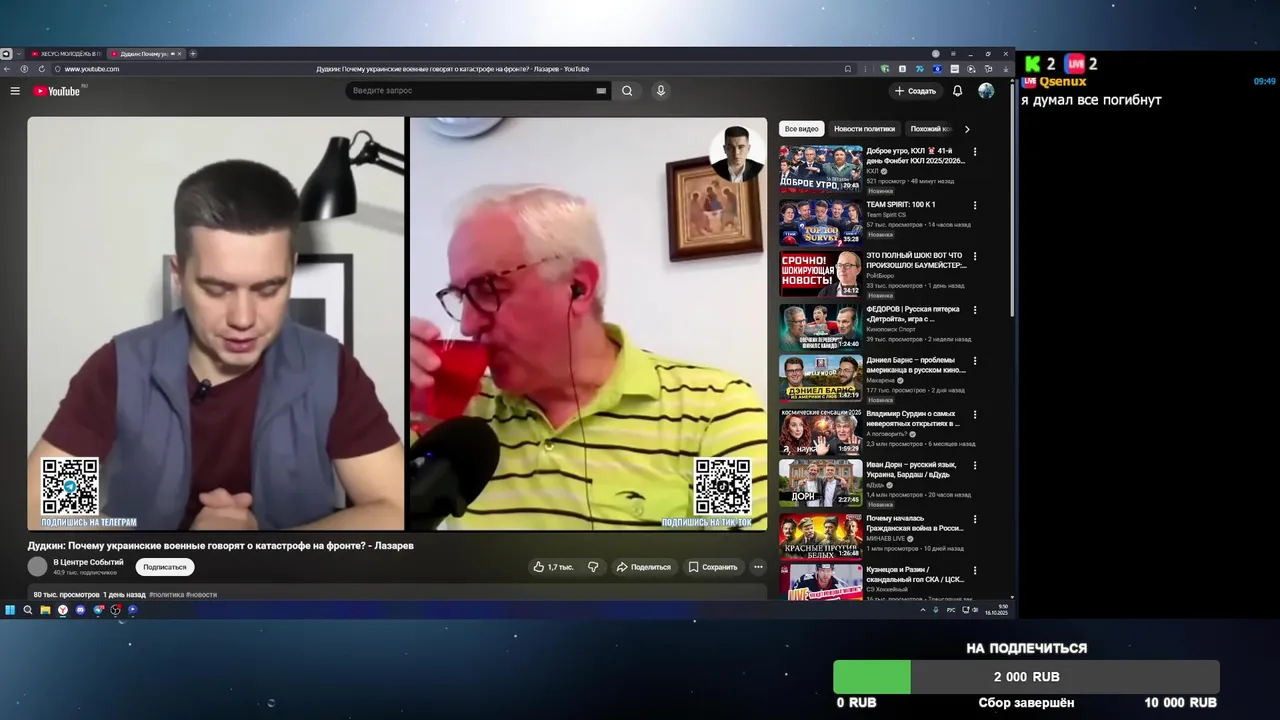
Task: Subscribe with the Подписаться button
Action: click(165, 567)
